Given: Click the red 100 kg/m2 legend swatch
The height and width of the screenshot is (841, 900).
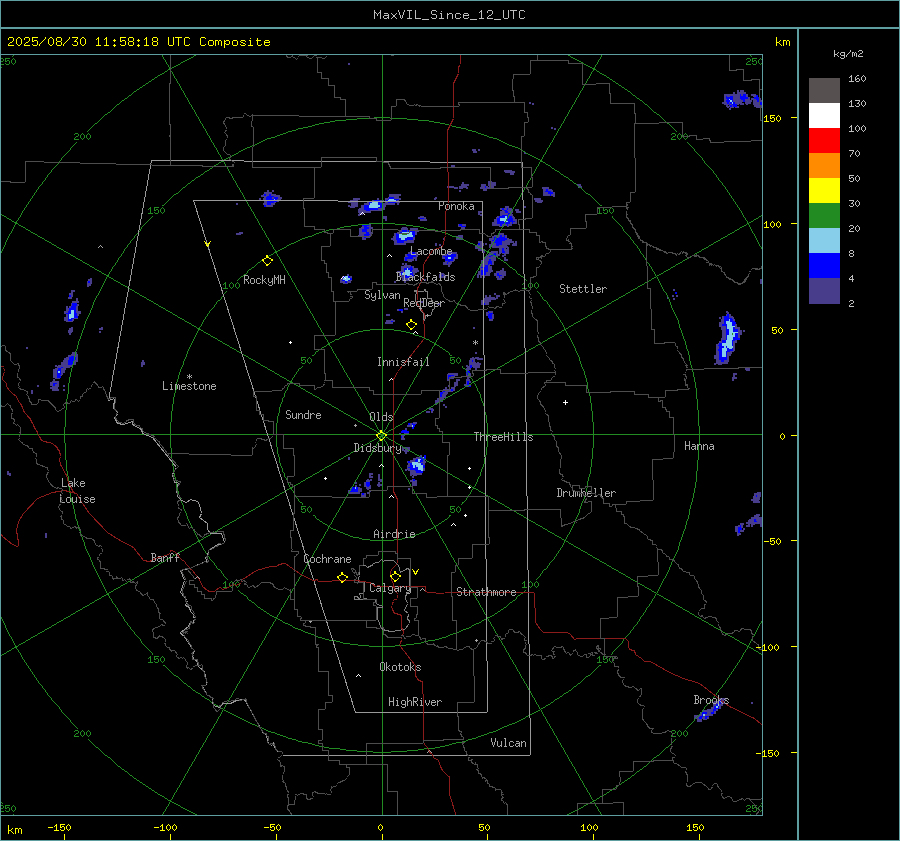Looking at the screenshot, I should click(x=824, y=141).
